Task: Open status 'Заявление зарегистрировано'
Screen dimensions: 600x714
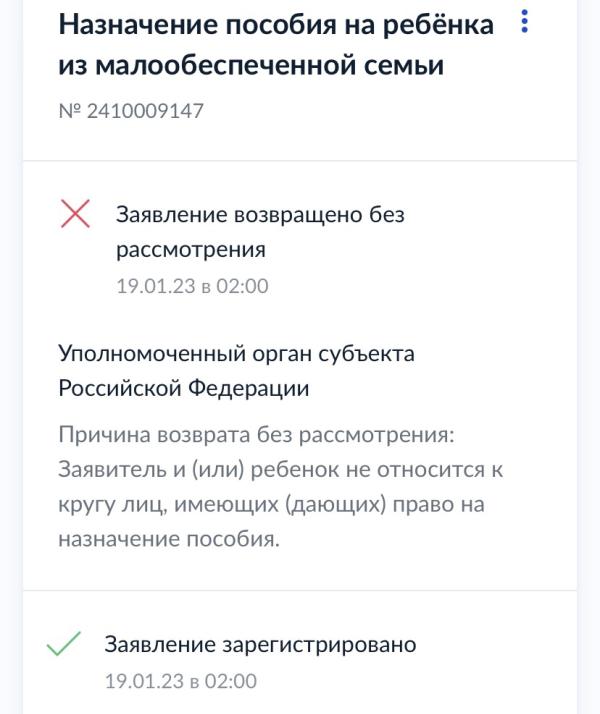Action: point(260,644)
